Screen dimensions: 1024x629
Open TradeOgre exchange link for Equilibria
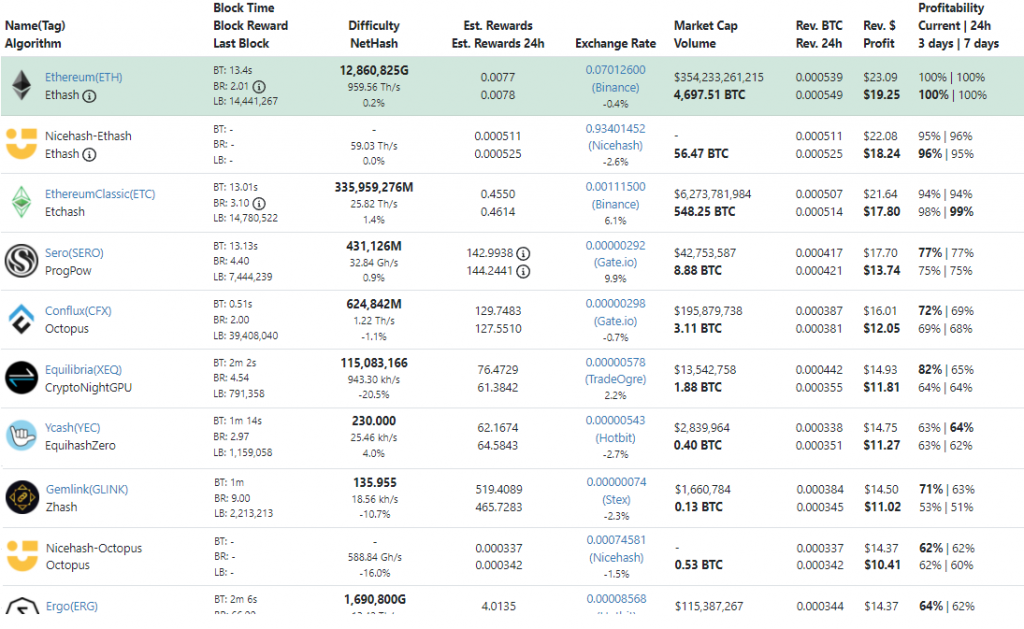615,379
